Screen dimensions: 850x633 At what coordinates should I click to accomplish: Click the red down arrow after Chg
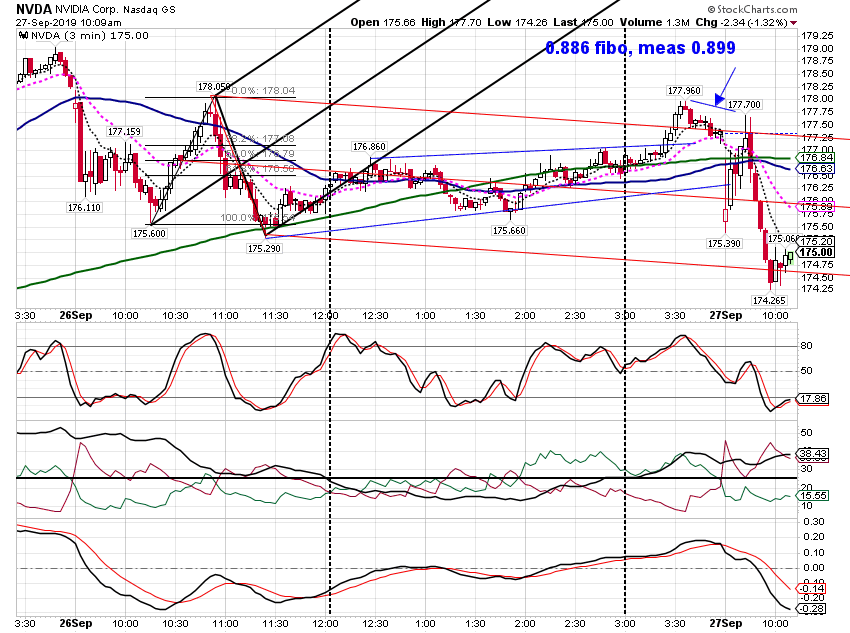[794, 23]
